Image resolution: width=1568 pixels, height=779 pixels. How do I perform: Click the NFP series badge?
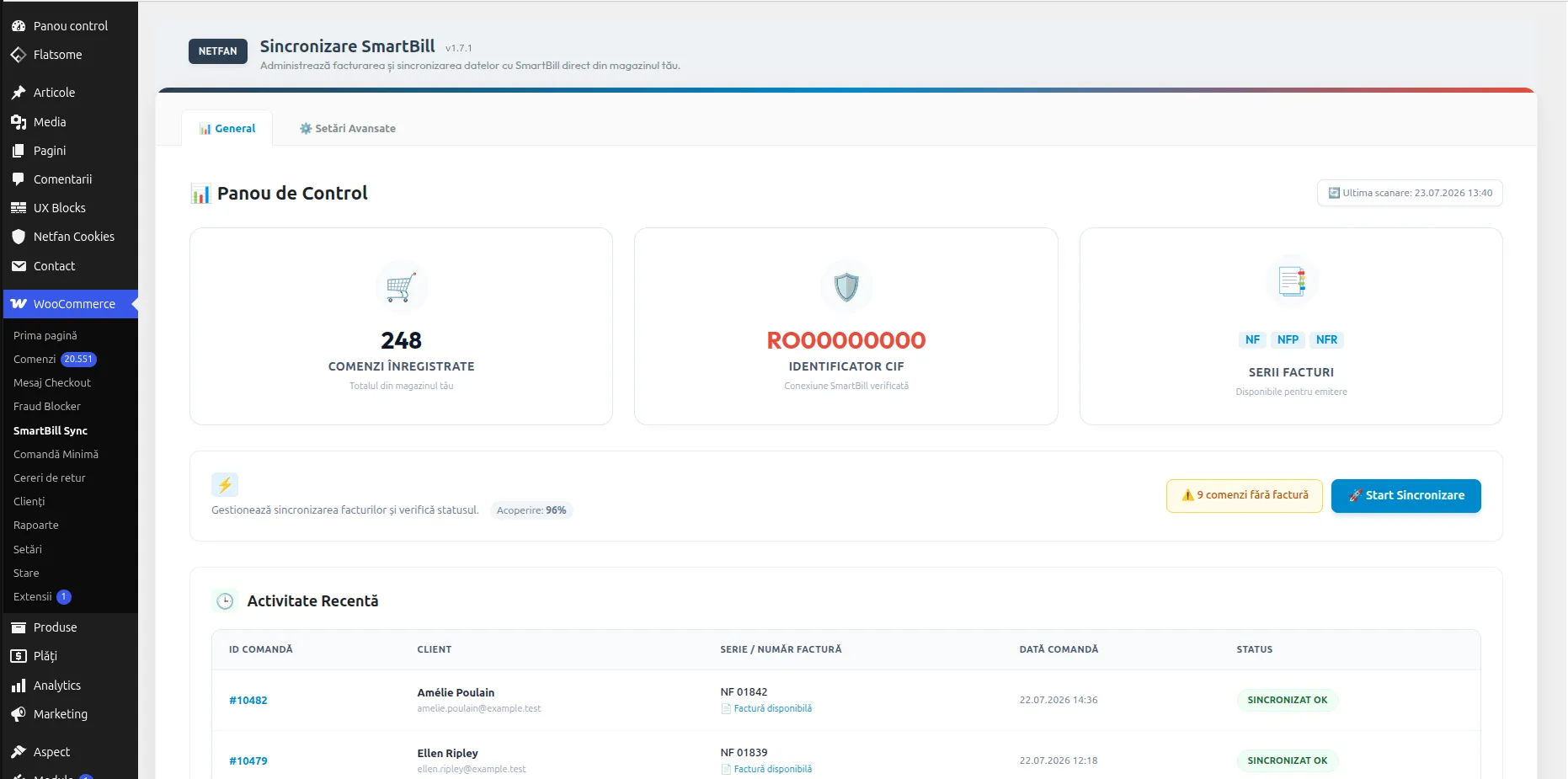click(x=1288, y=339)
